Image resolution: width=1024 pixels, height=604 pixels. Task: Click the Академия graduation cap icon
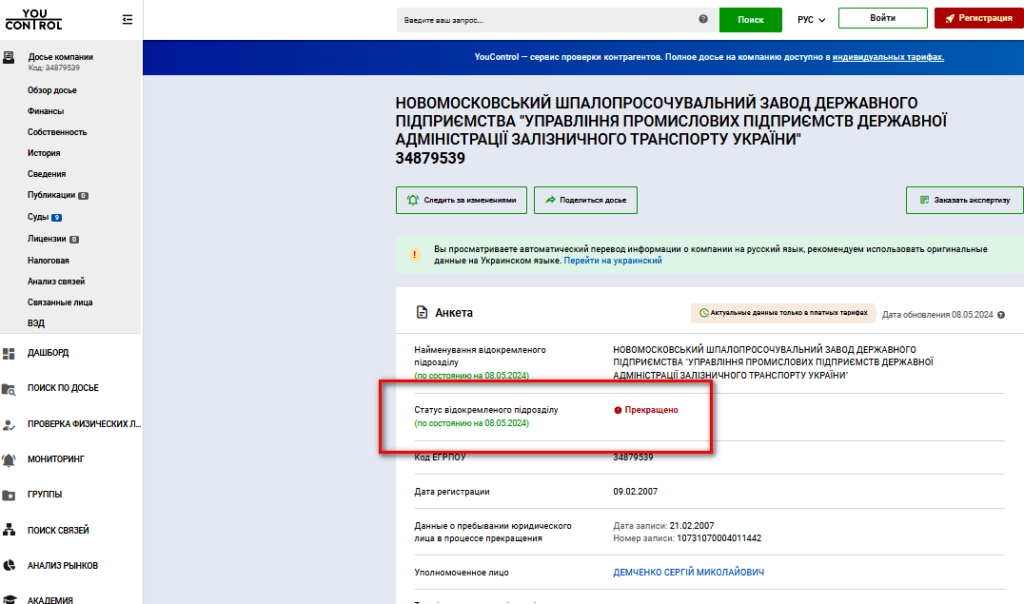8,599
